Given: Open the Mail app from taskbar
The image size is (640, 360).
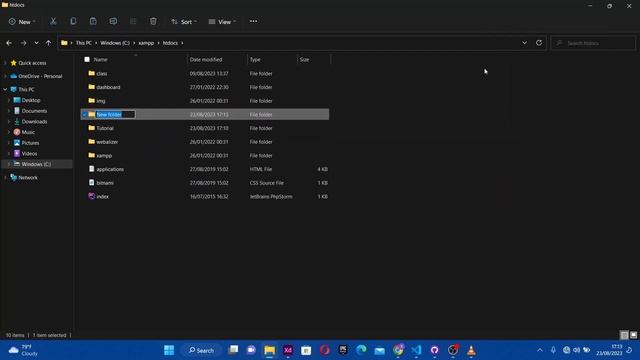Looking at the screenshot, I should click(380, 350).
